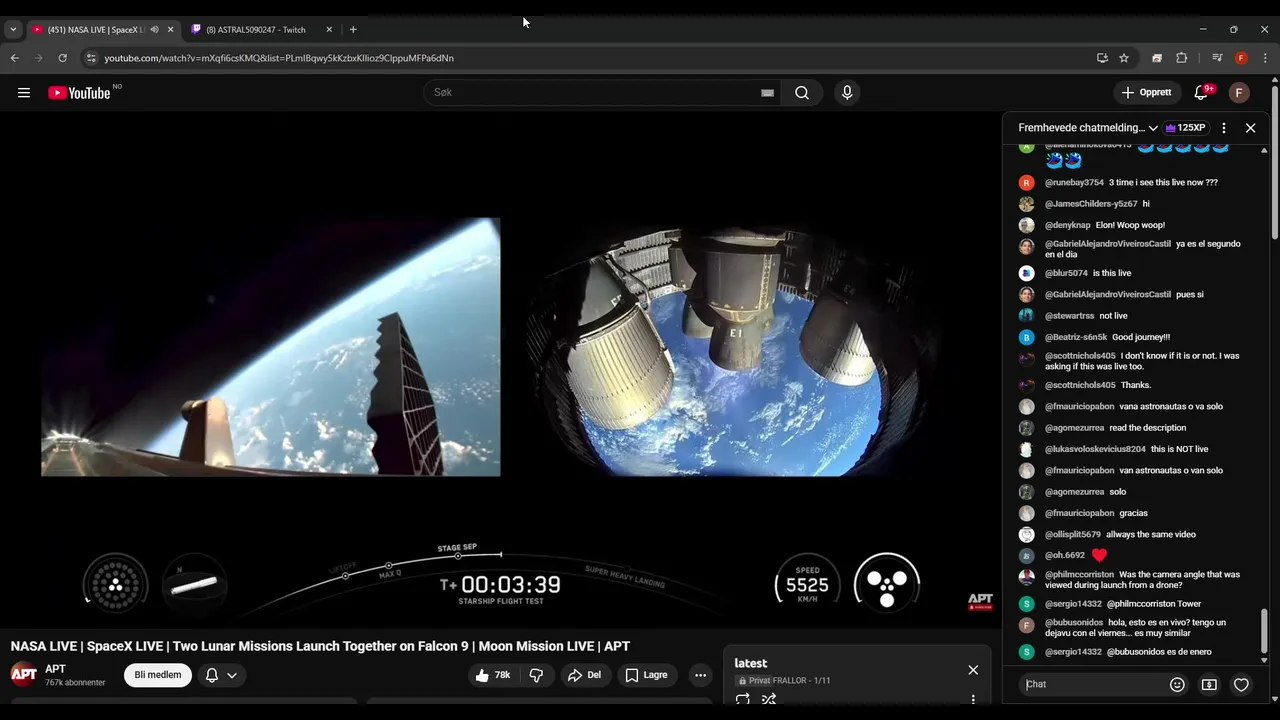1280x720 pixels.
Task: Install app icon in address bar
Action: click(1102, 58)
